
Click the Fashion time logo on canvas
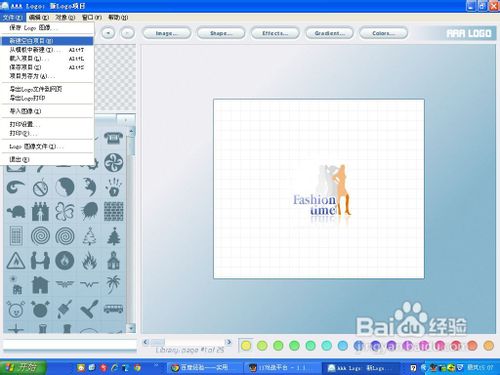[322, 194]
